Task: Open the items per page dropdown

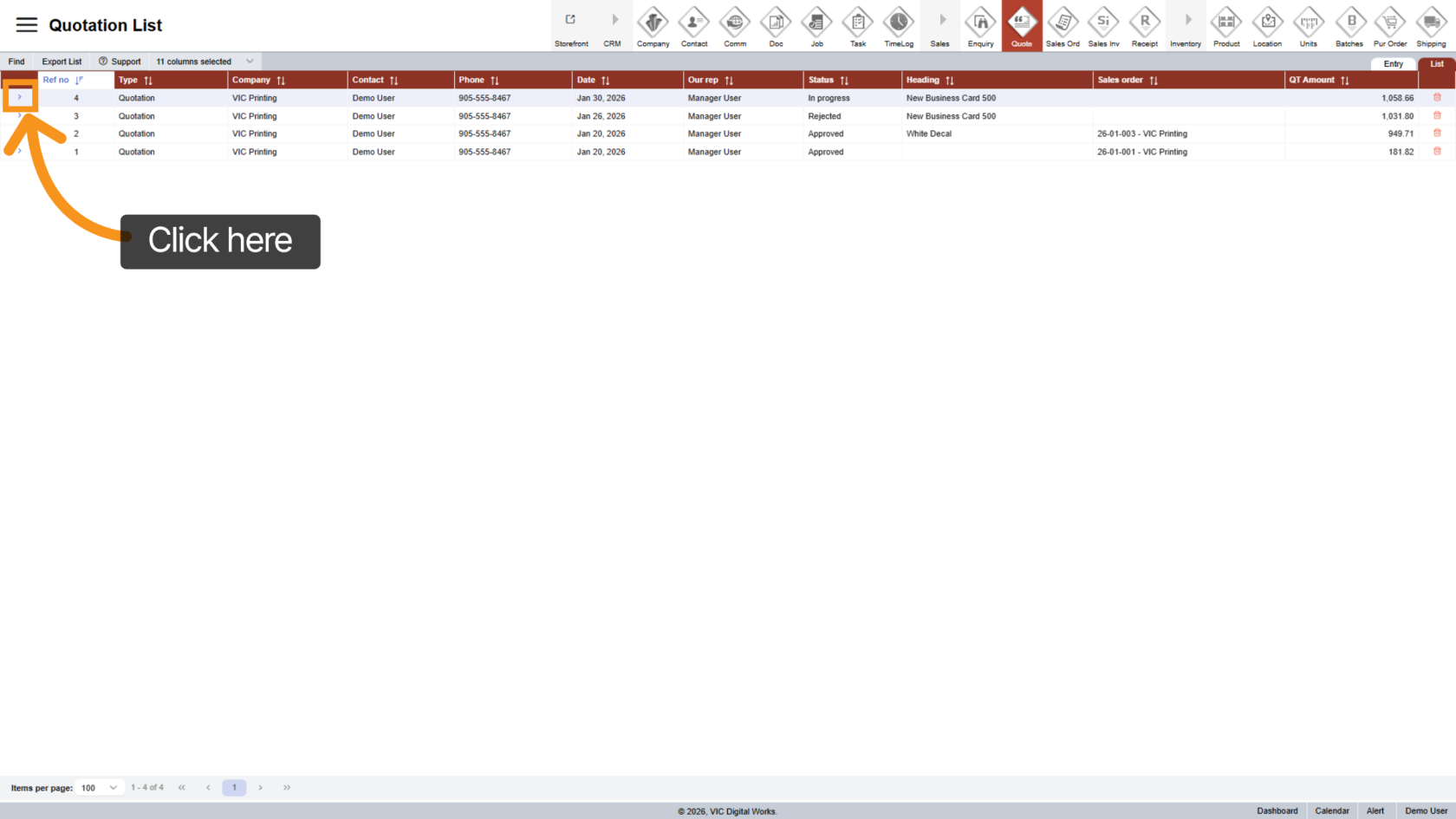Action: 99,788
